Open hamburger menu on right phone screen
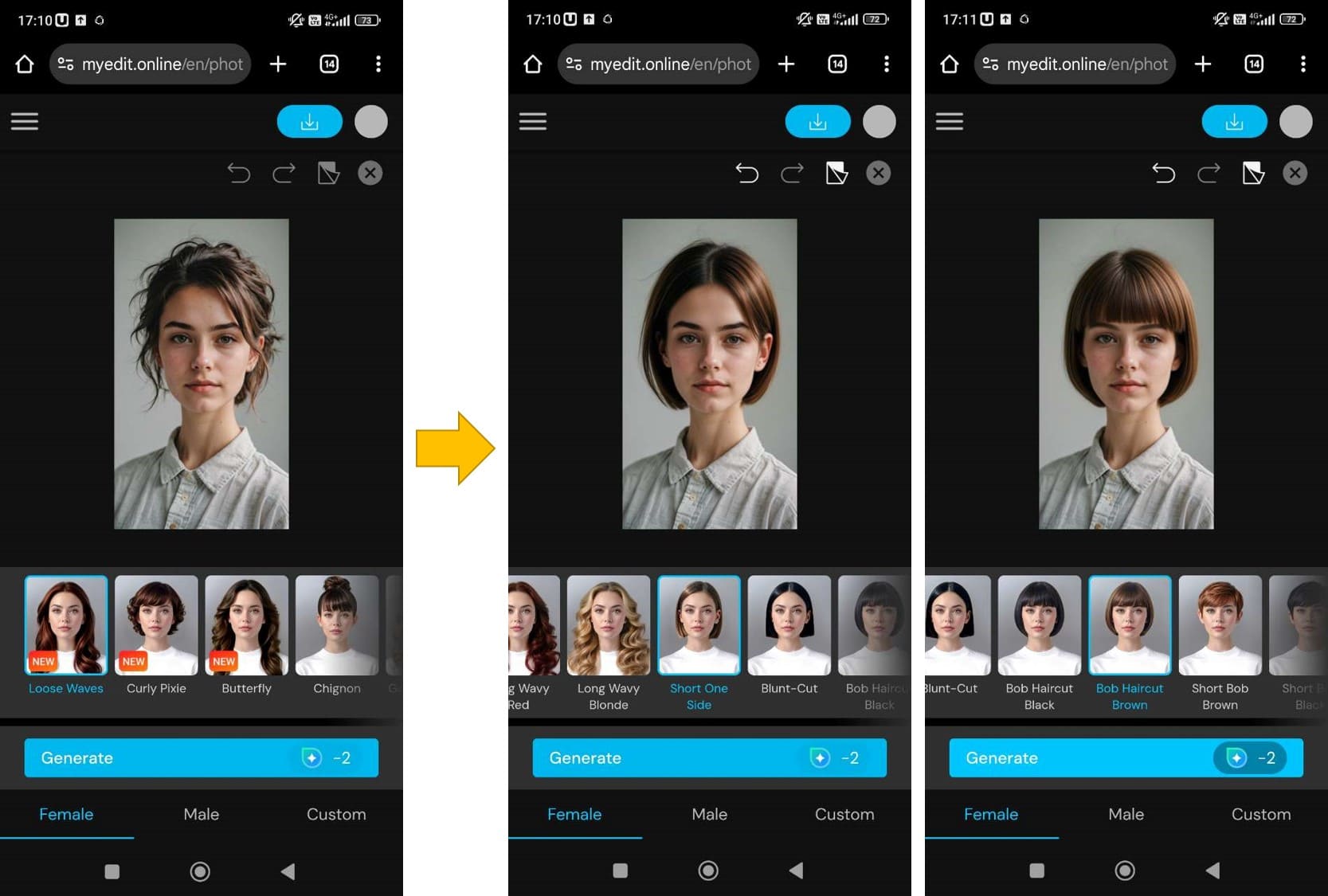 (950, 121)
